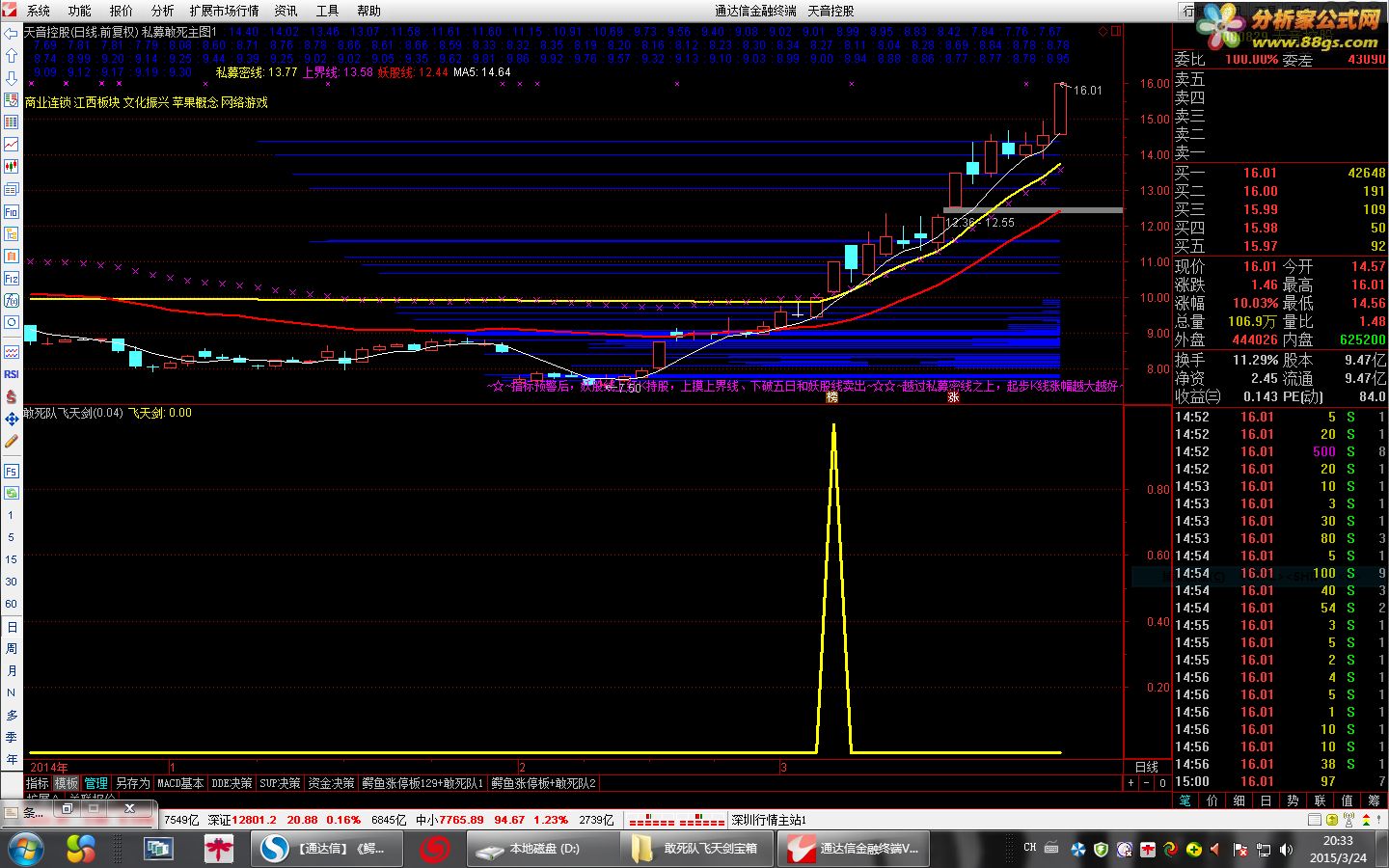Select 鳄鱼涨停板+敢死队2 template tab
This screenshot has width=1389, height=868.
click(x=544, y=783)
